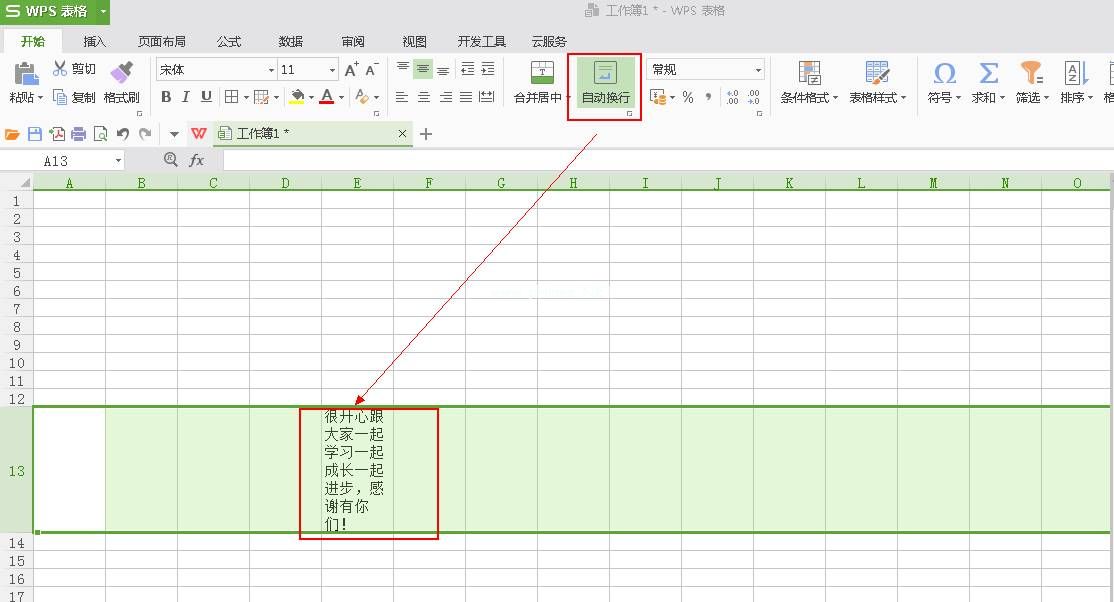
Task: Open the number format dropdown (常规)
Action: click(x=758, y=70)
